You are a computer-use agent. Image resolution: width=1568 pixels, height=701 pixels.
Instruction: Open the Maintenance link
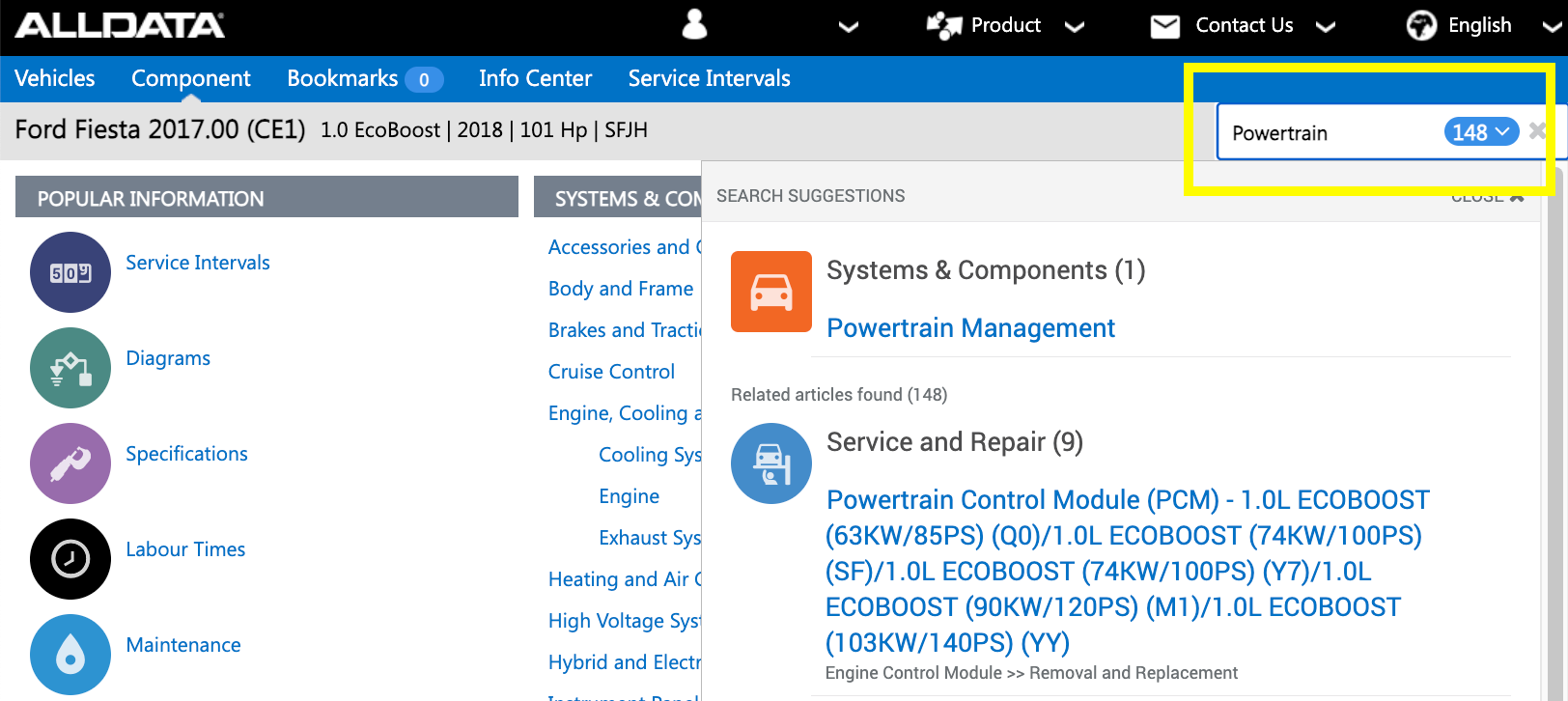(x=183, y=645)
